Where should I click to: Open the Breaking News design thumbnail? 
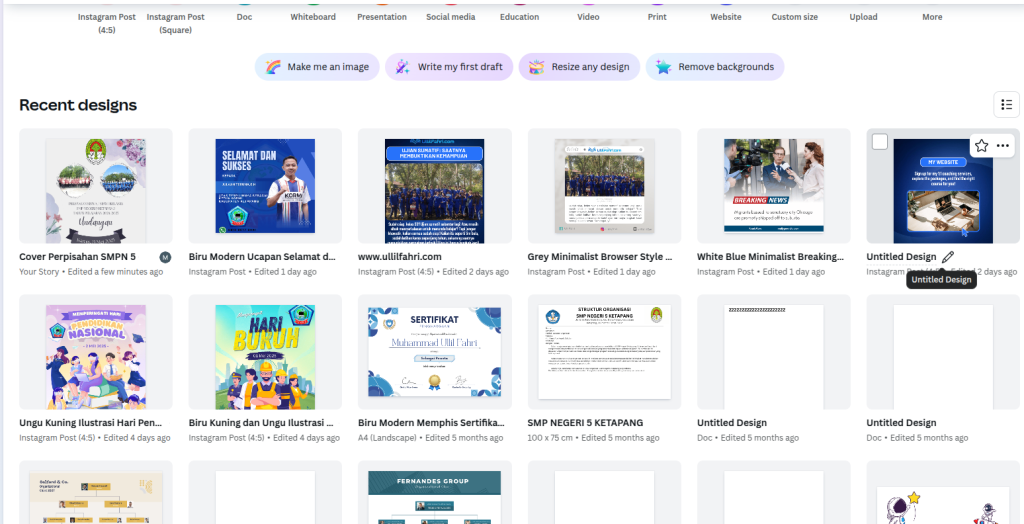(x=774, y=186)
